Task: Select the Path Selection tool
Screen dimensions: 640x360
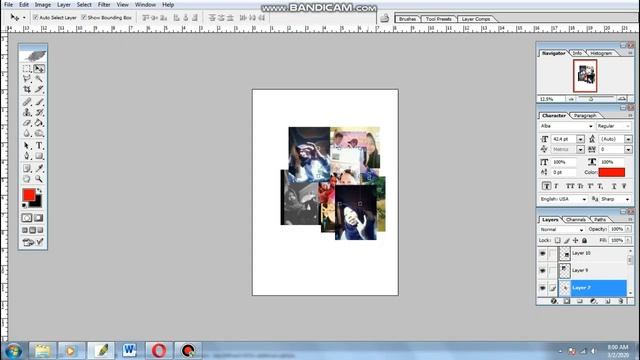Action: [27, 146]
